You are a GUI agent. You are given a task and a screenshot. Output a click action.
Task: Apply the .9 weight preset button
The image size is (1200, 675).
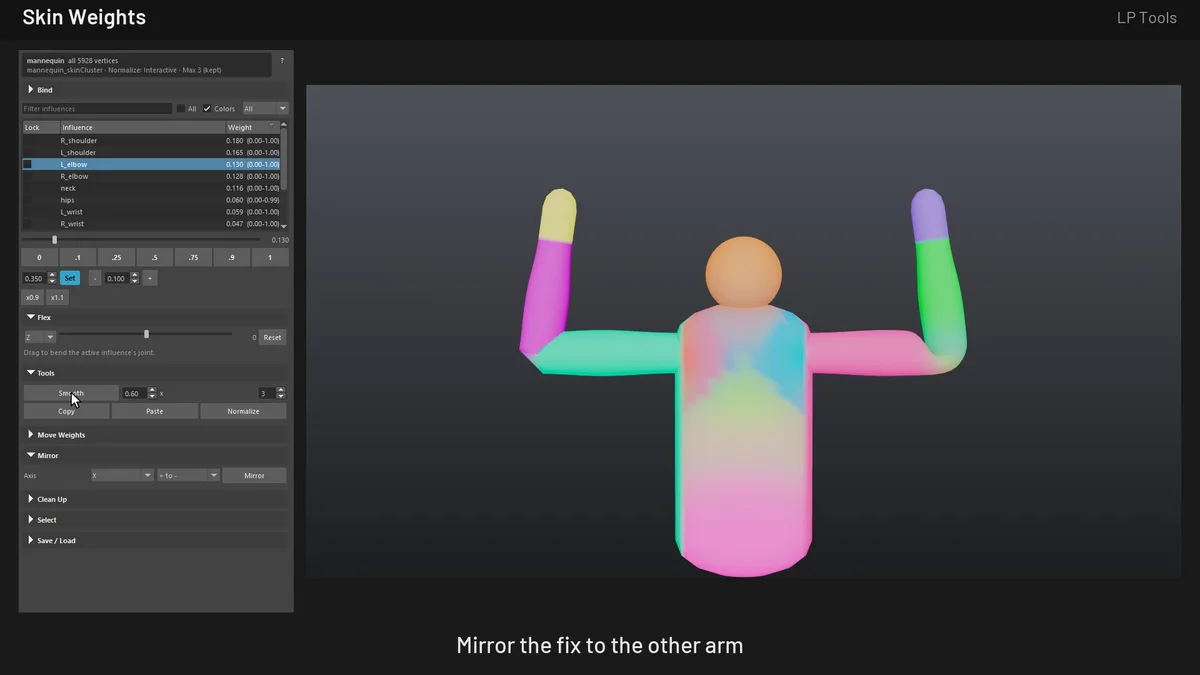[x=232, y=258]
